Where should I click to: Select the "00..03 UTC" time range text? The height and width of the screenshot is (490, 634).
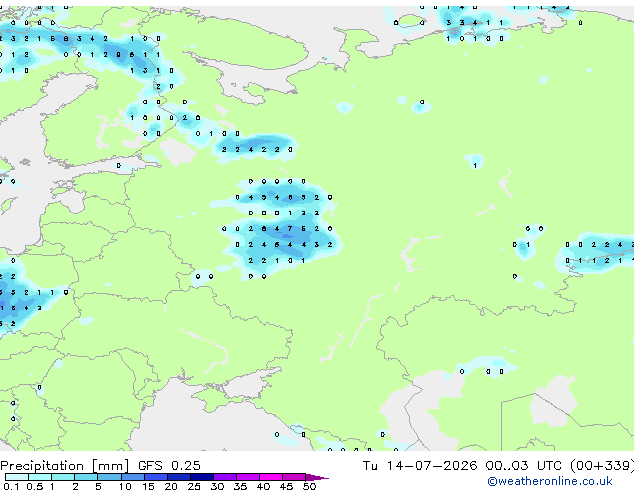(524, 466)
